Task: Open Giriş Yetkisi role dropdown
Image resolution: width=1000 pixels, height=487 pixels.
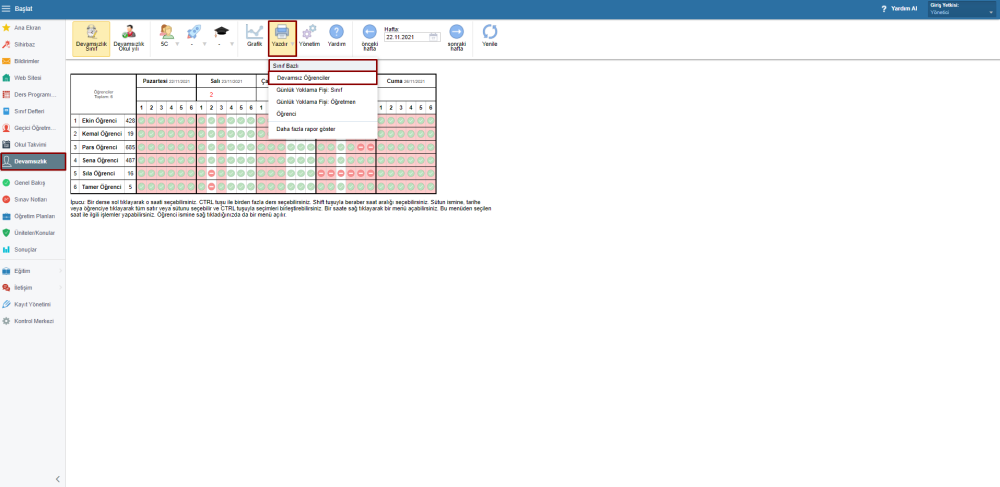Action: (963, 9)
